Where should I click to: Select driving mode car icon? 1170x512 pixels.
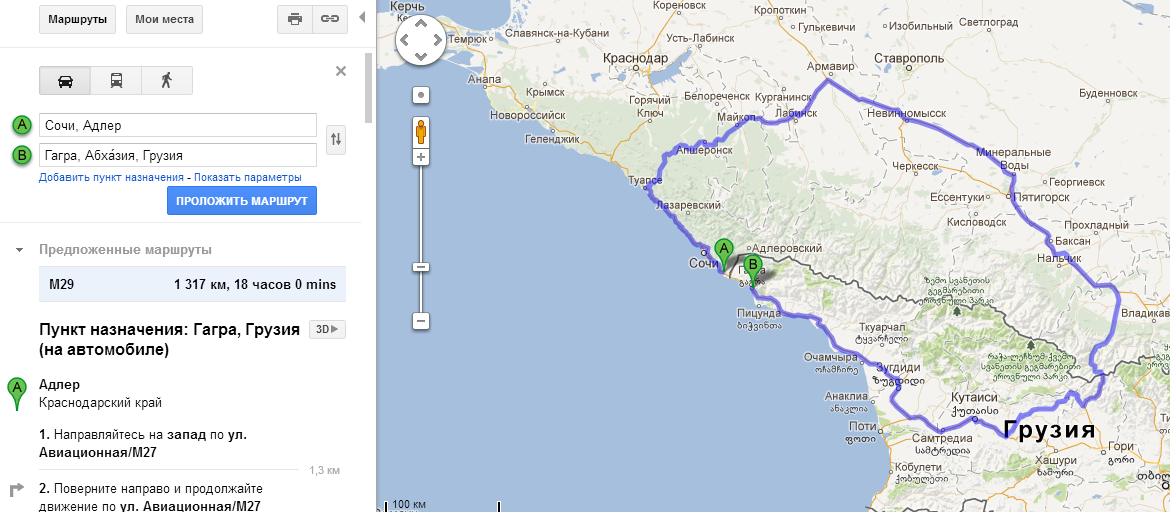click(65, 81)
